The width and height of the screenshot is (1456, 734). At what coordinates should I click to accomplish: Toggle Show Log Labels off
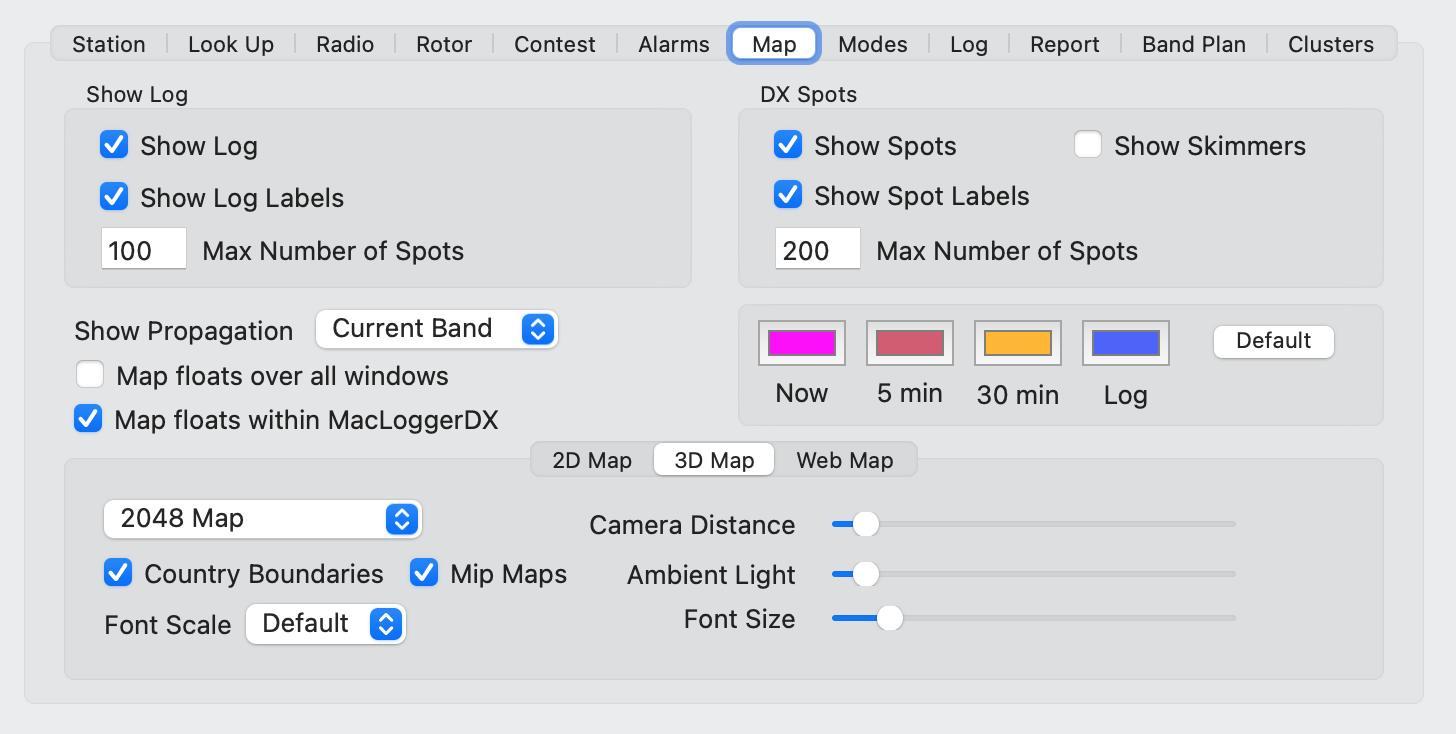pos(114,197)
